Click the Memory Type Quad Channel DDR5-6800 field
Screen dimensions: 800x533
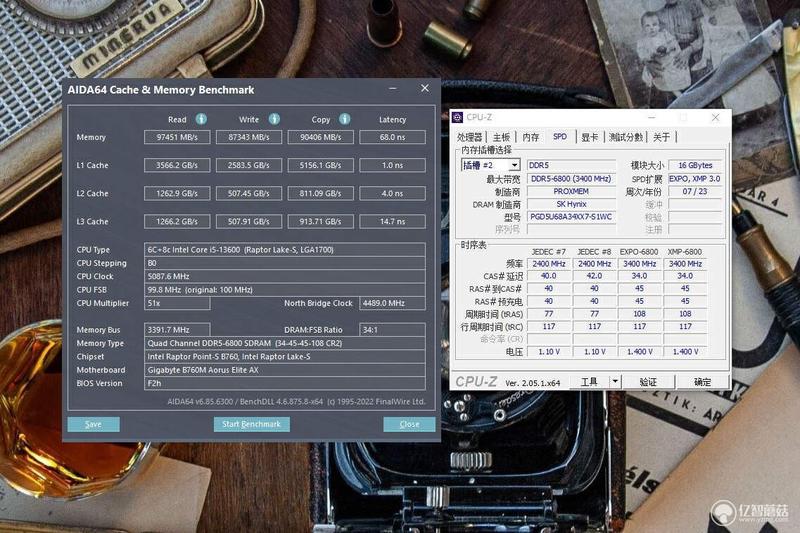point(285,343)
